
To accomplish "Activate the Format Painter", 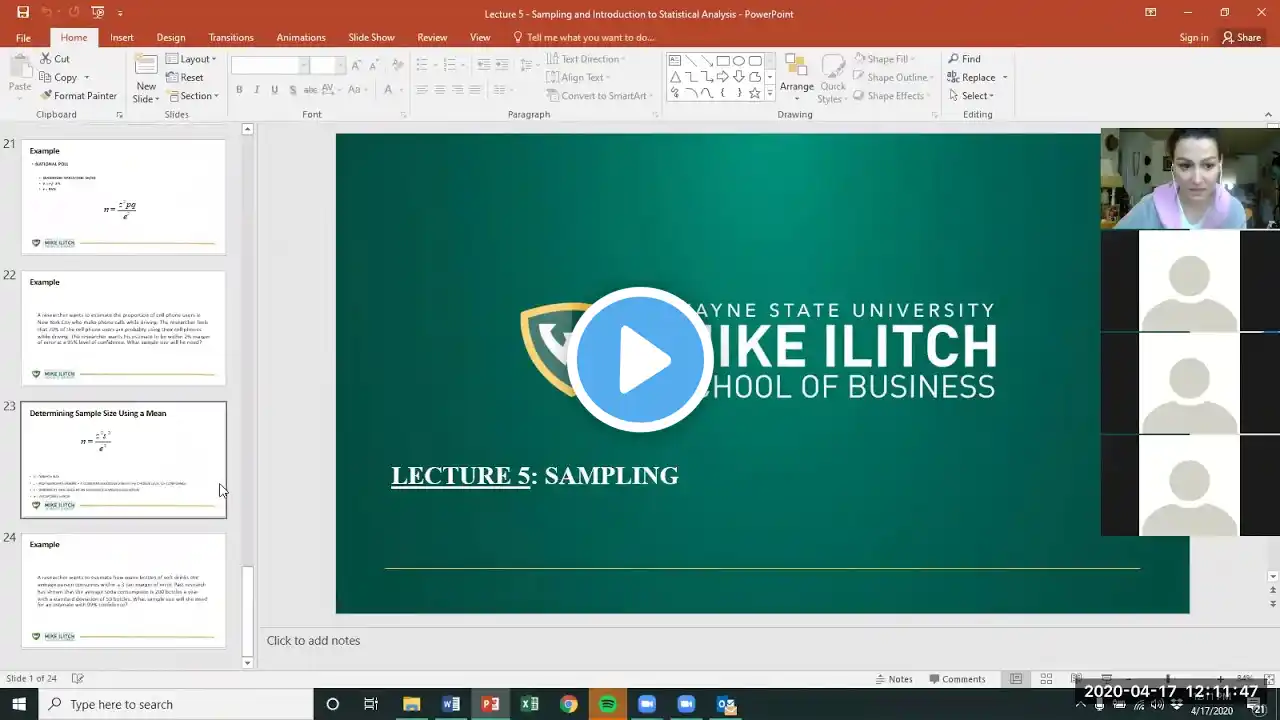I will point(78,96).
